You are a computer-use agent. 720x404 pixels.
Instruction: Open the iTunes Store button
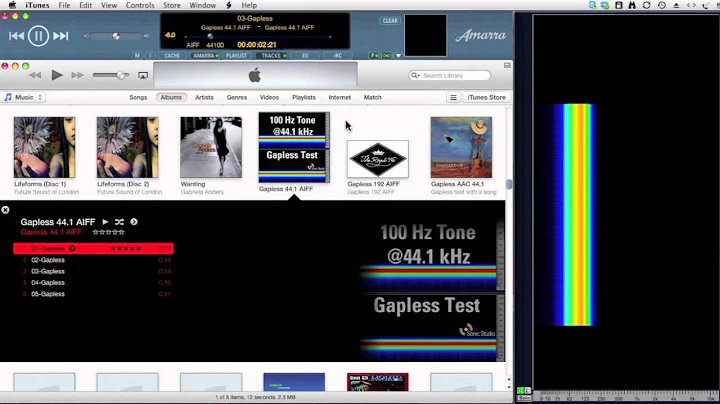click(486, 97)
